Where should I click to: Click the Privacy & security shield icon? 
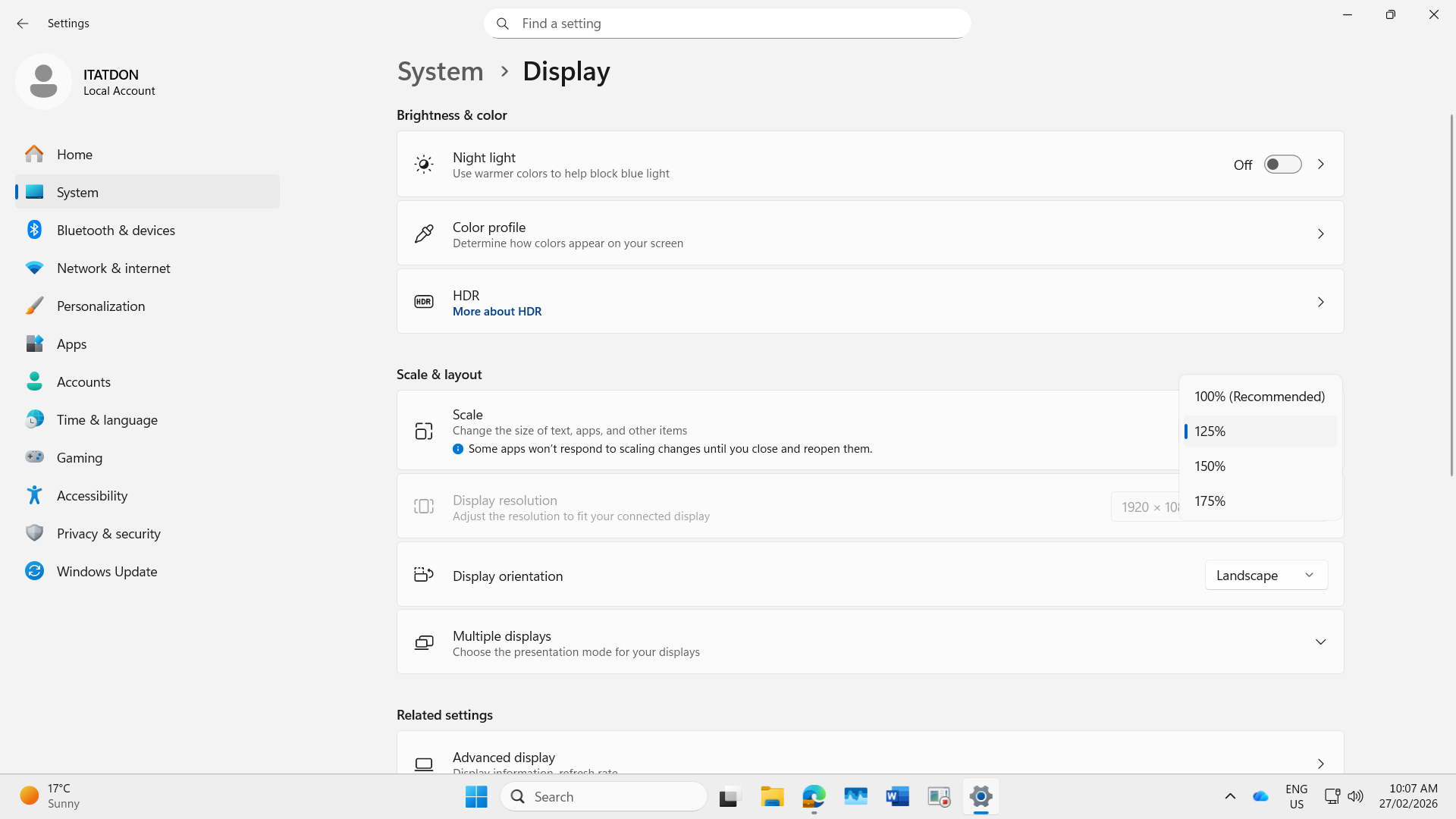34,533
